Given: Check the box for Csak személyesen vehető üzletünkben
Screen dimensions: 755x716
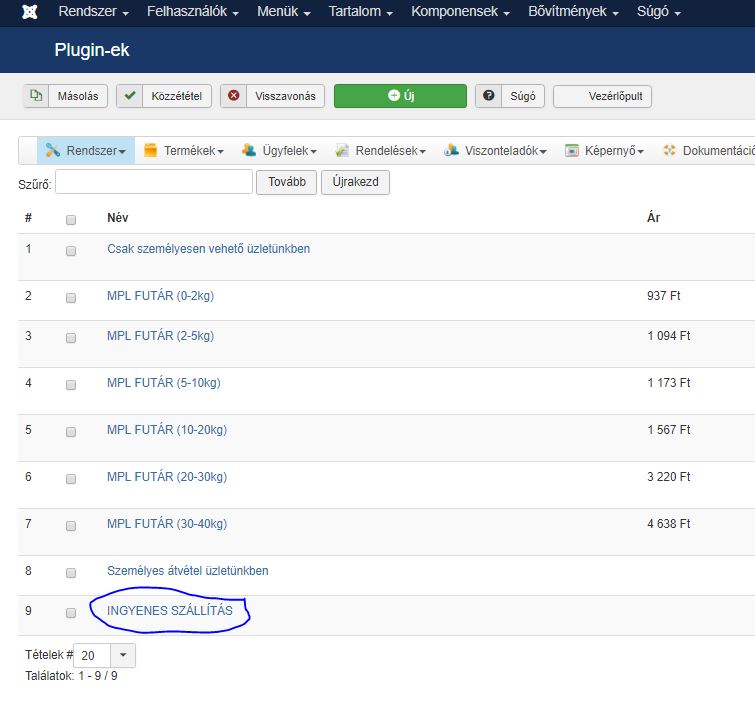Looking at the screenshot, I should [x=71, y=251].
